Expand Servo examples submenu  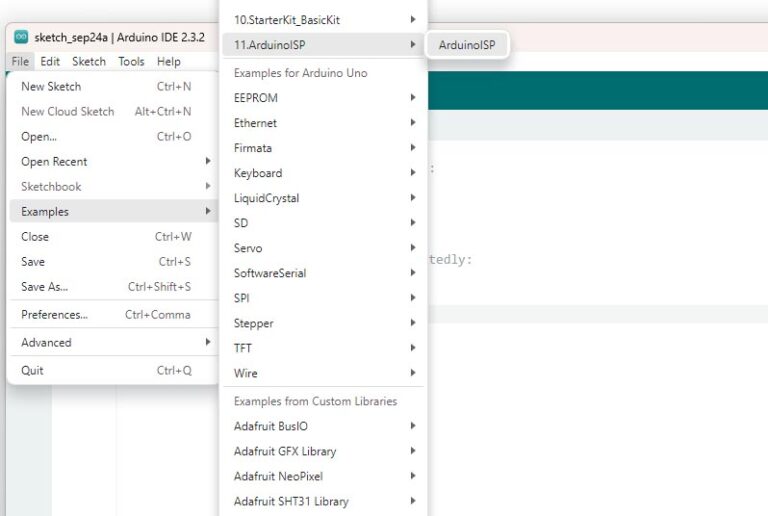[x=323, y=248]
